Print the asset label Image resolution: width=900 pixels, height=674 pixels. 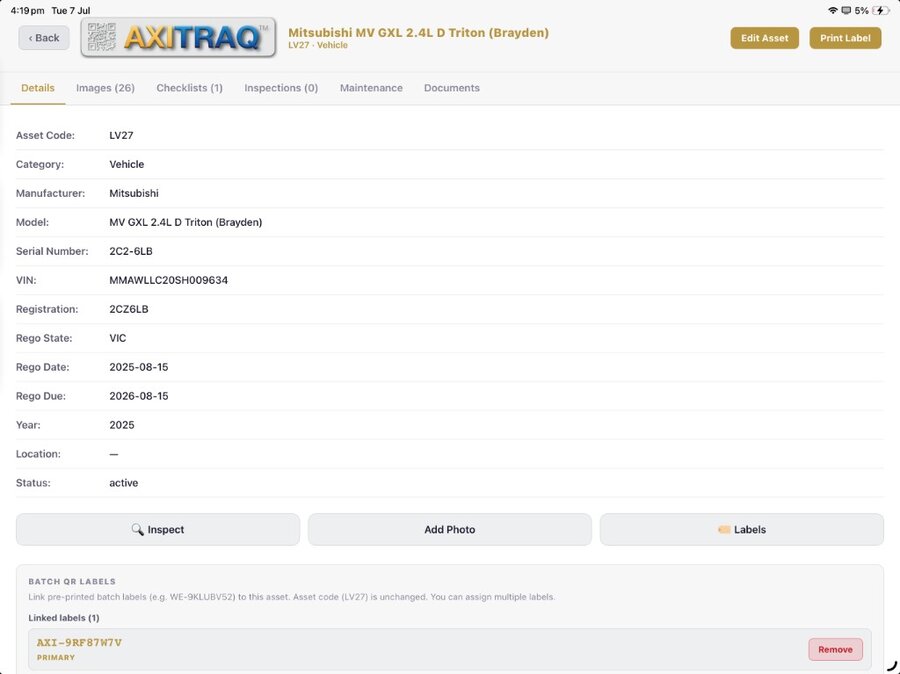click(845, 38)
